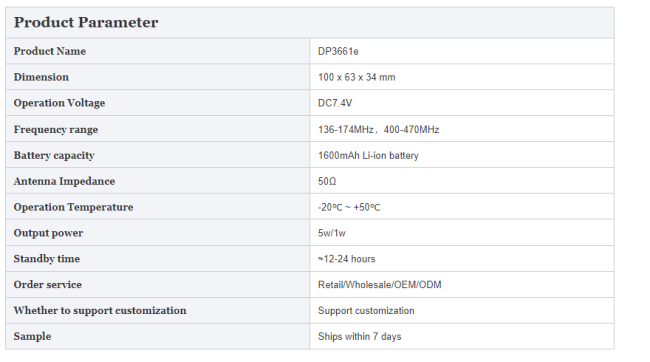Click the 50Ω impedance value
The height and width of the screenshot is (362, 650).
tap(327, 181)
